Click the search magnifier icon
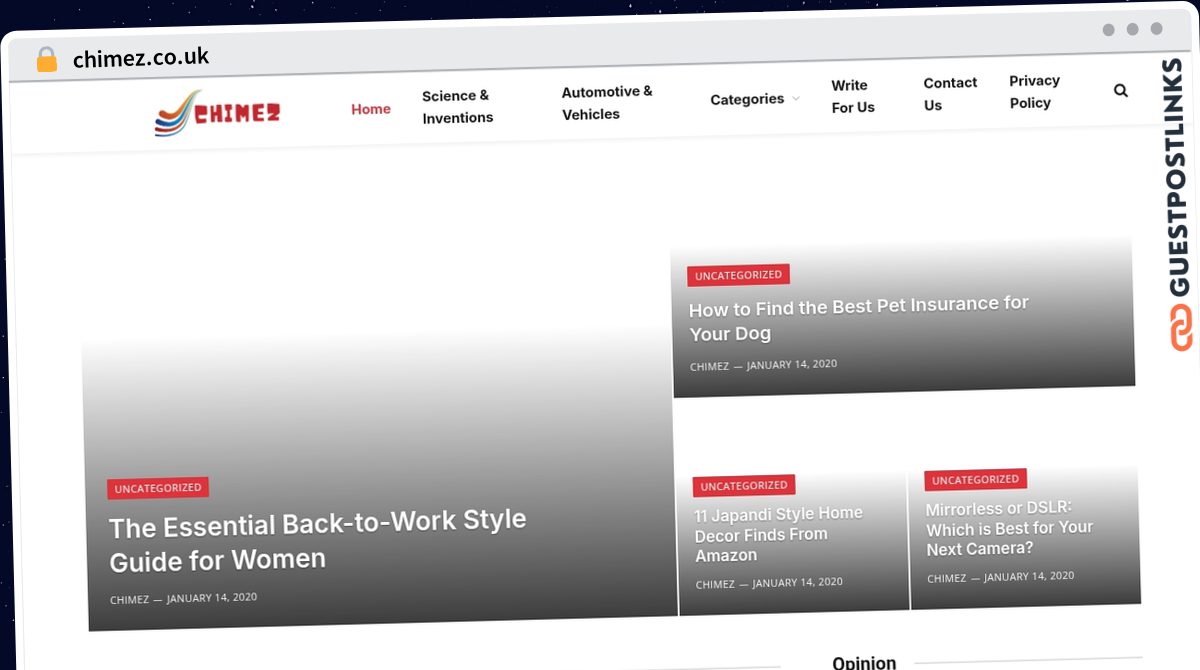1200x670 pixels. (1120, 91)
